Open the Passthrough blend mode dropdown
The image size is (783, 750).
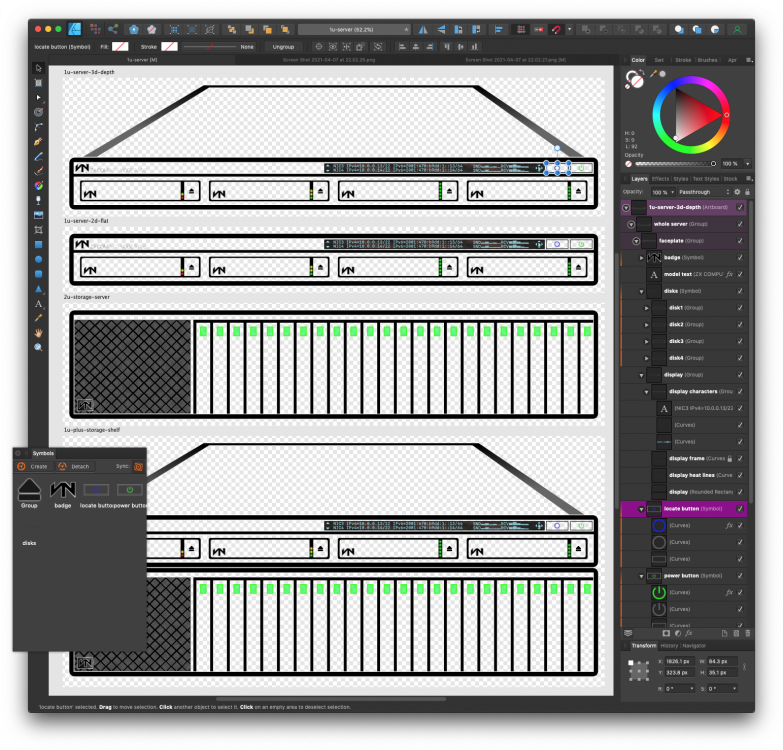[704, 192]
